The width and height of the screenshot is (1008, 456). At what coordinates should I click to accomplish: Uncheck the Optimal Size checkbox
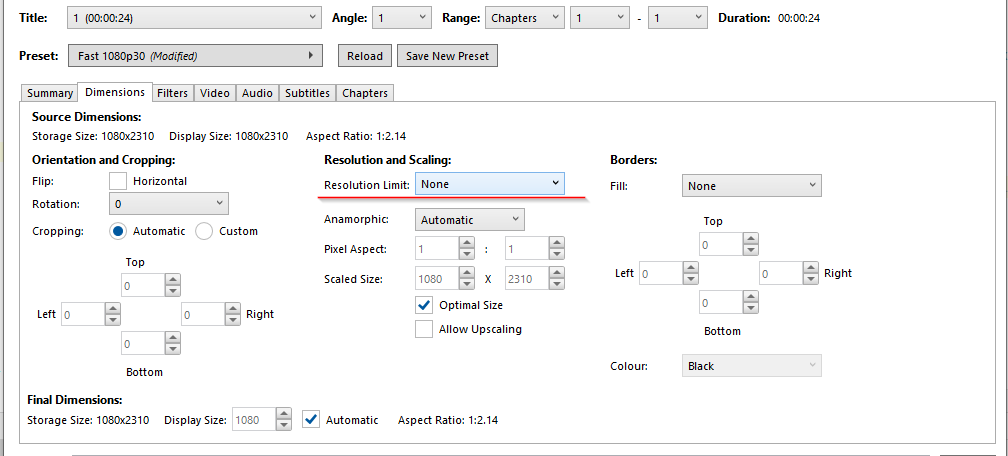[424, 305]
